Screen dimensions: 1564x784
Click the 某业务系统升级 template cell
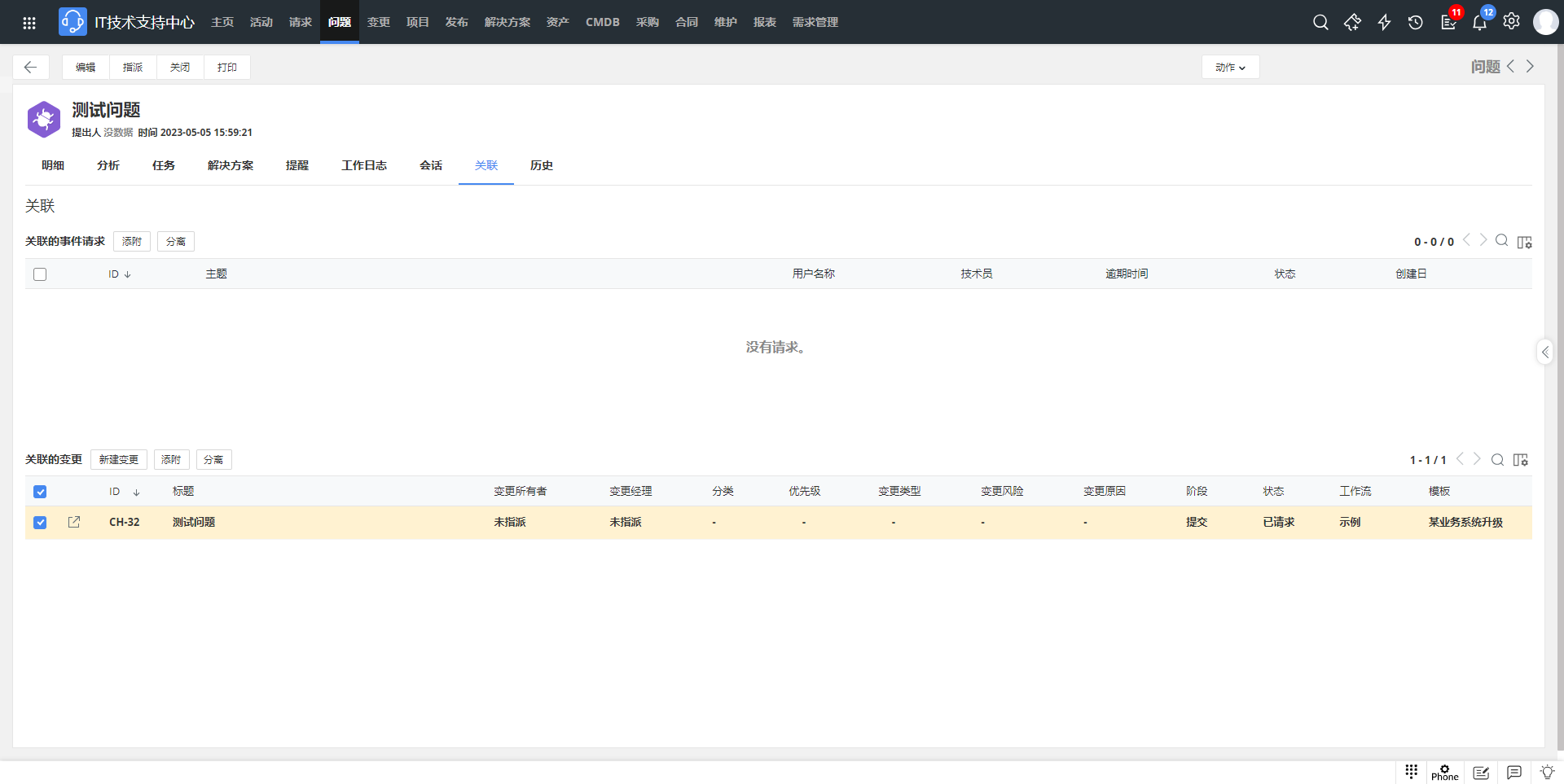(1465, 522)
